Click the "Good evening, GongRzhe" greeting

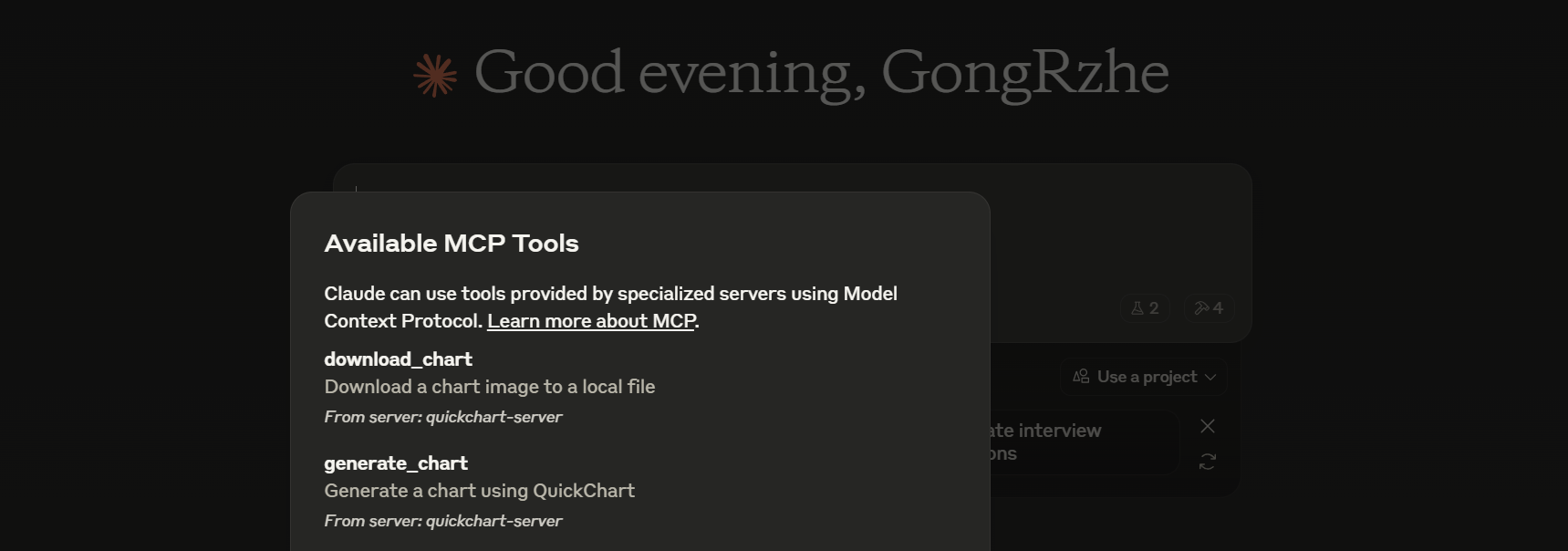tap(821, 73)
